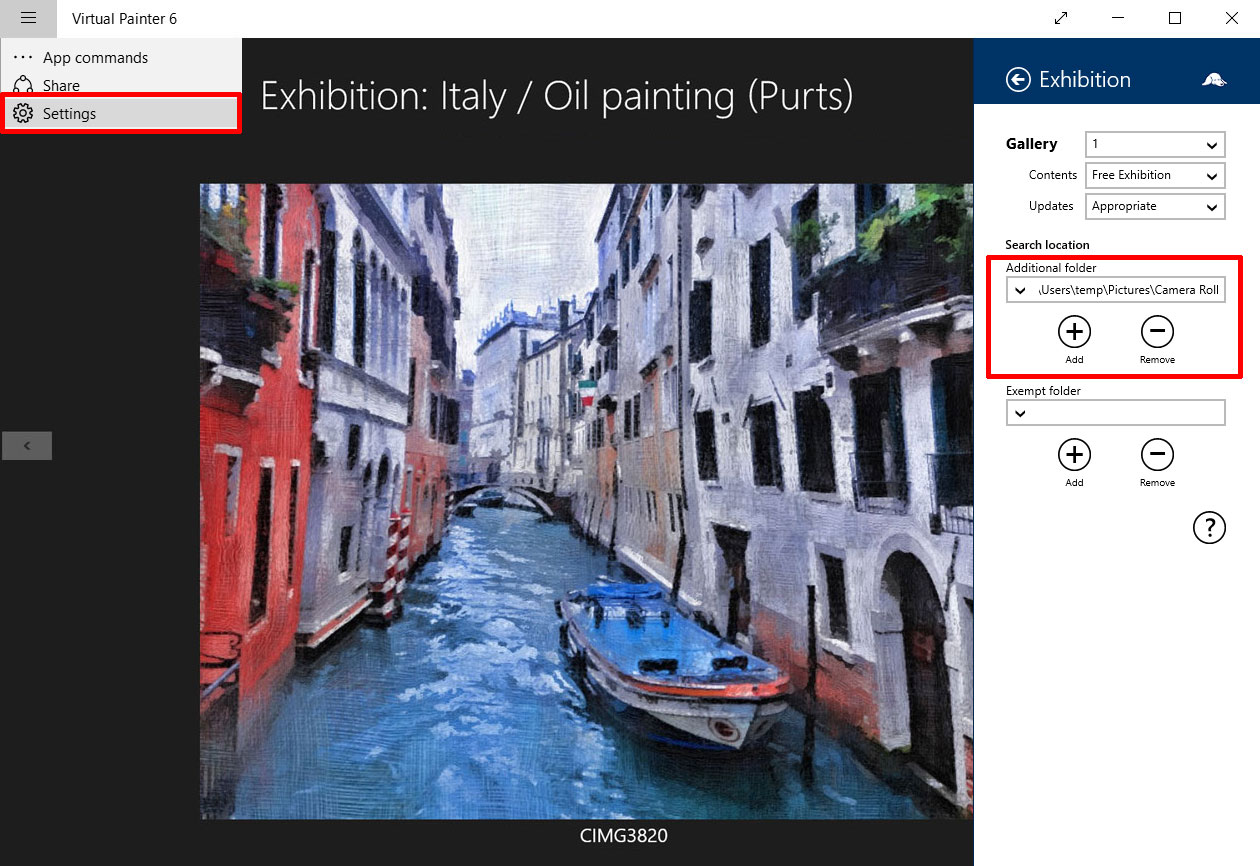Add an Exempt folder with plus icon
The height and width of the screenshot is (866, 1260).
point(1074,455)
